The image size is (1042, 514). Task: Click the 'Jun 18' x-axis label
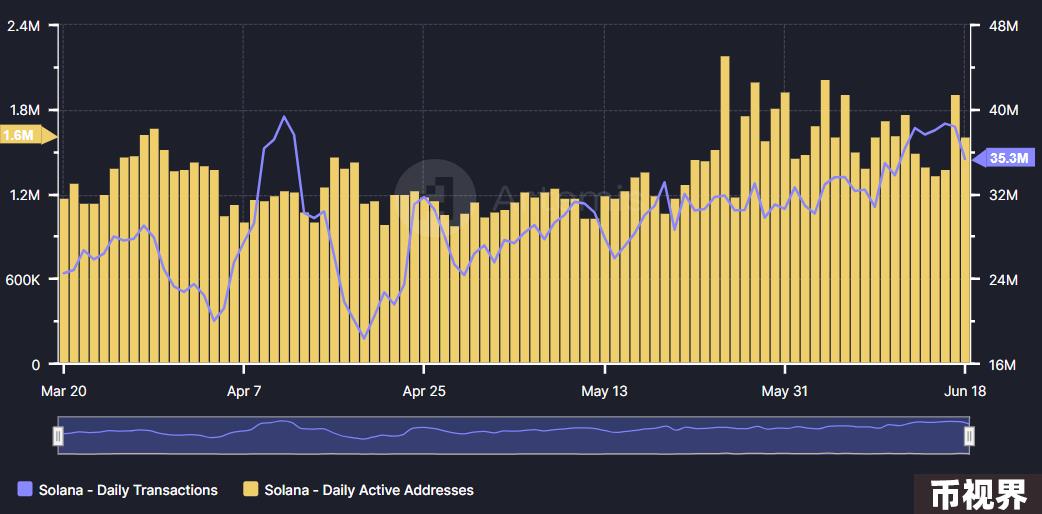(x=965, y=391)
